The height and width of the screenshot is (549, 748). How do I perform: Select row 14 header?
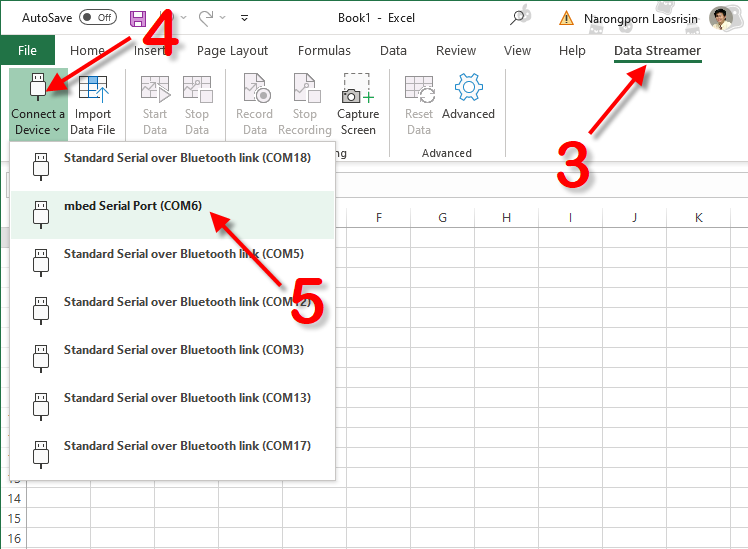pos(14,499)
